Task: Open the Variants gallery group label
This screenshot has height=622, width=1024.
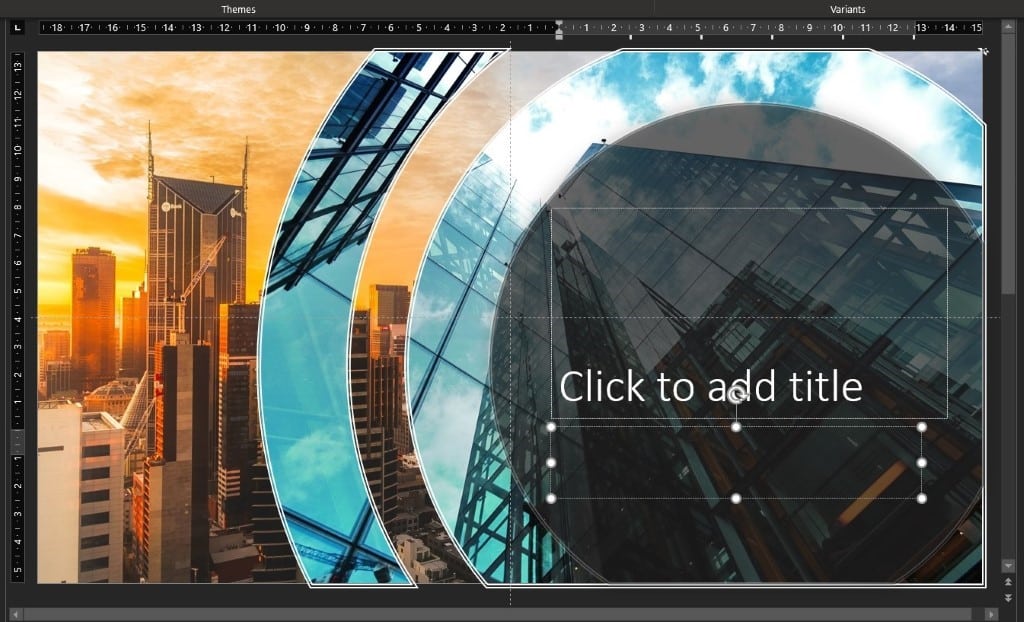Action: point(848,9)
